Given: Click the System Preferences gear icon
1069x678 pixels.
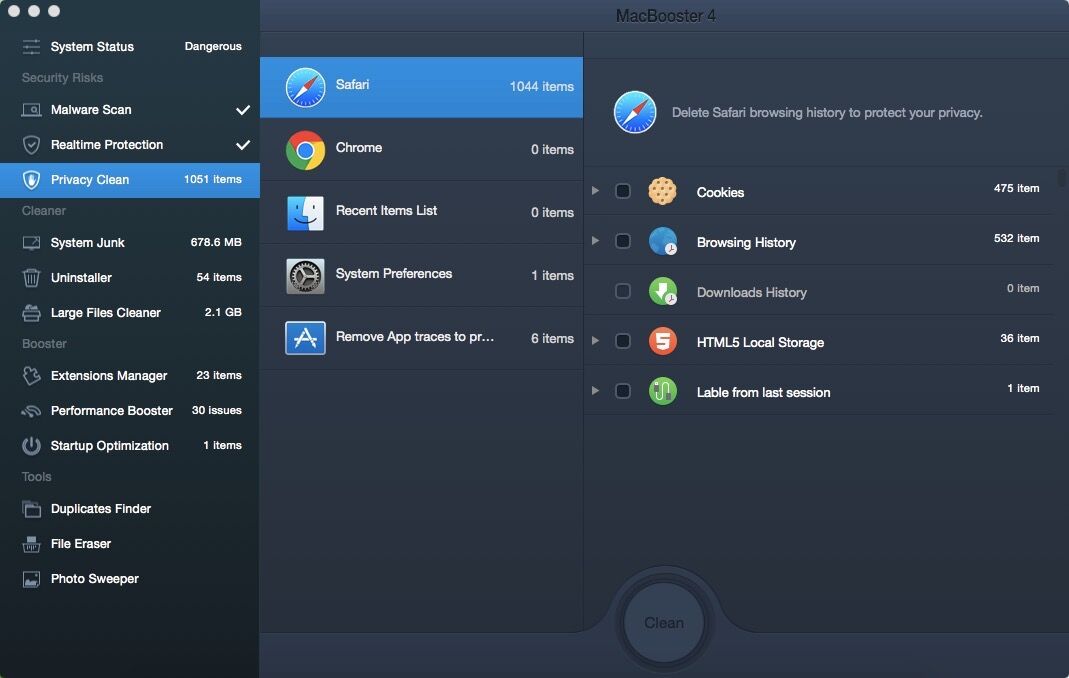Looking at the screenshot, I should tap(305, 276).
